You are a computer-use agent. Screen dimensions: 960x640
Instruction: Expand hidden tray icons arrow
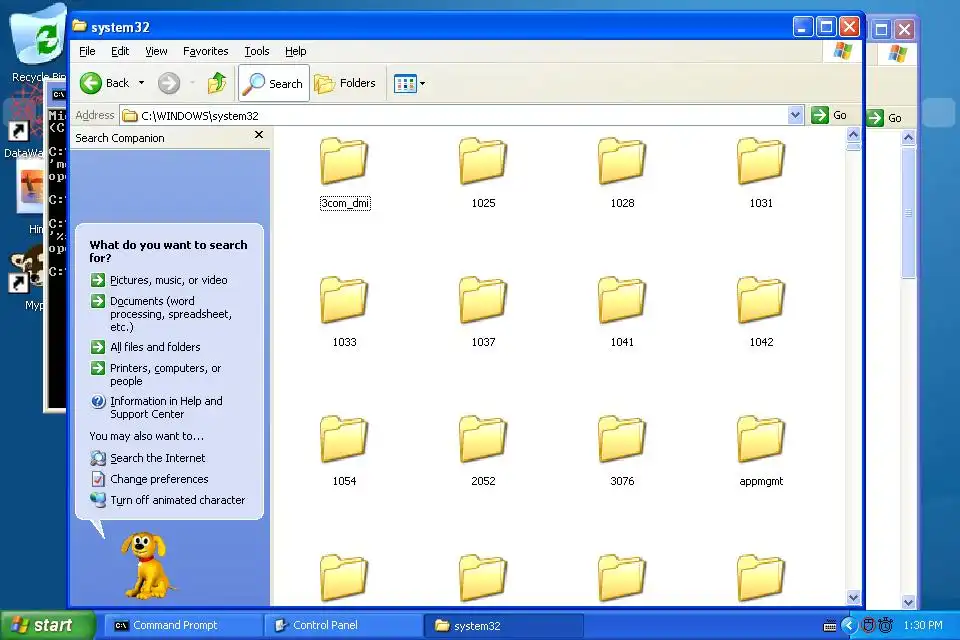pyautogui.click(x=849, y=625)
